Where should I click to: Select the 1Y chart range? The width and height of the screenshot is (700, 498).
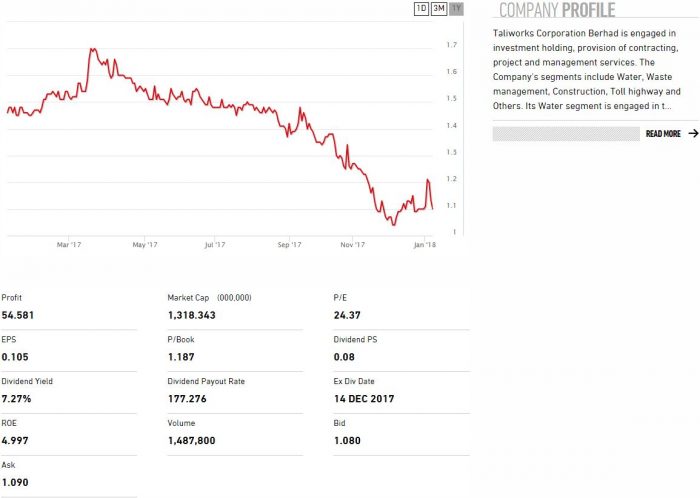457,9
